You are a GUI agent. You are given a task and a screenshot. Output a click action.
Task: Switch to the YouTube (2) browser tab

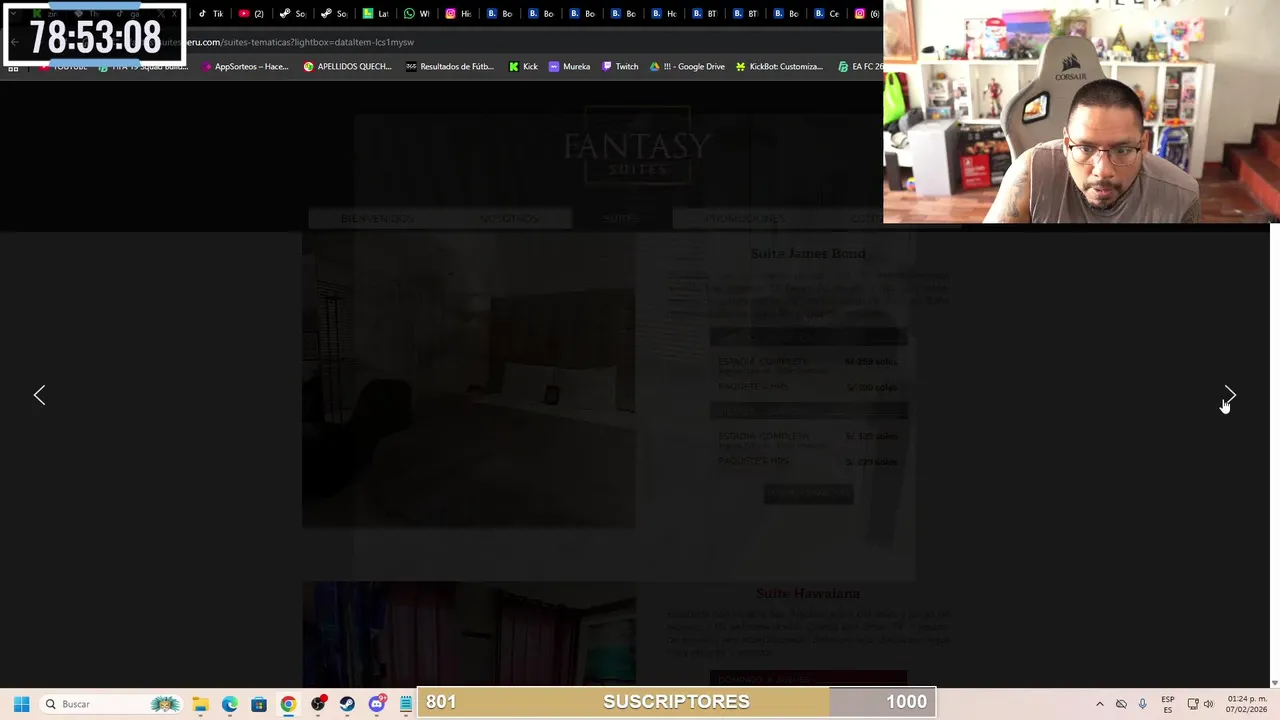click(x=251, y=14)
